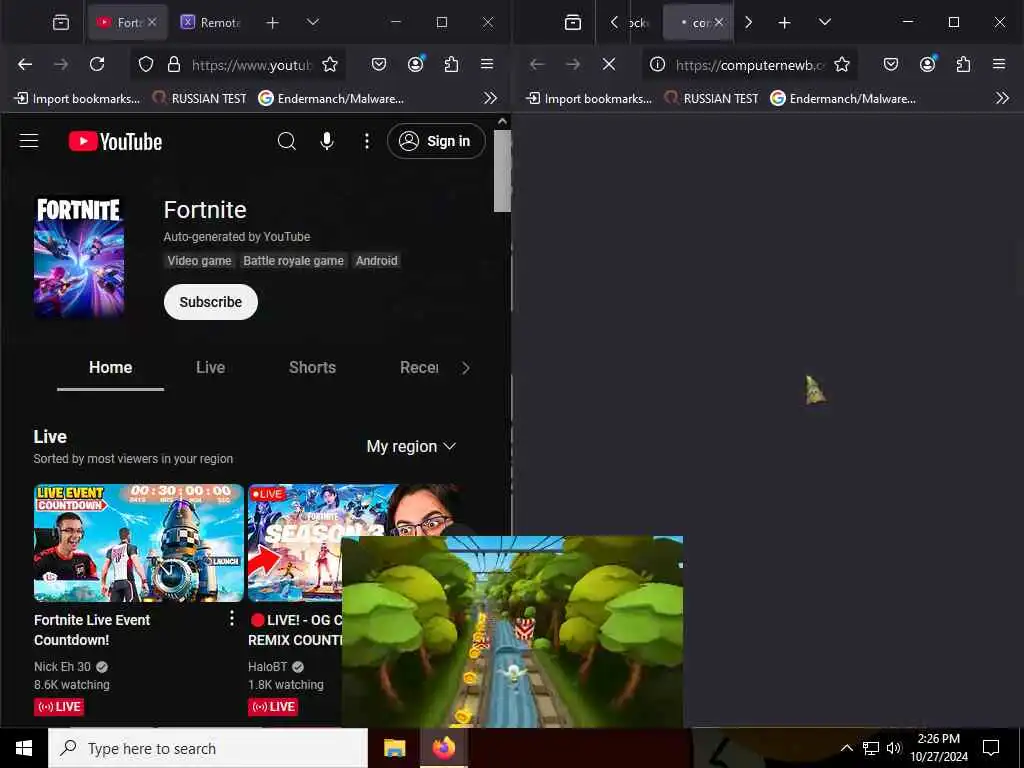
Task: Open Endermanch/Malware bookmark in right window
Action: pyautogui.click(x=843, y=99)
